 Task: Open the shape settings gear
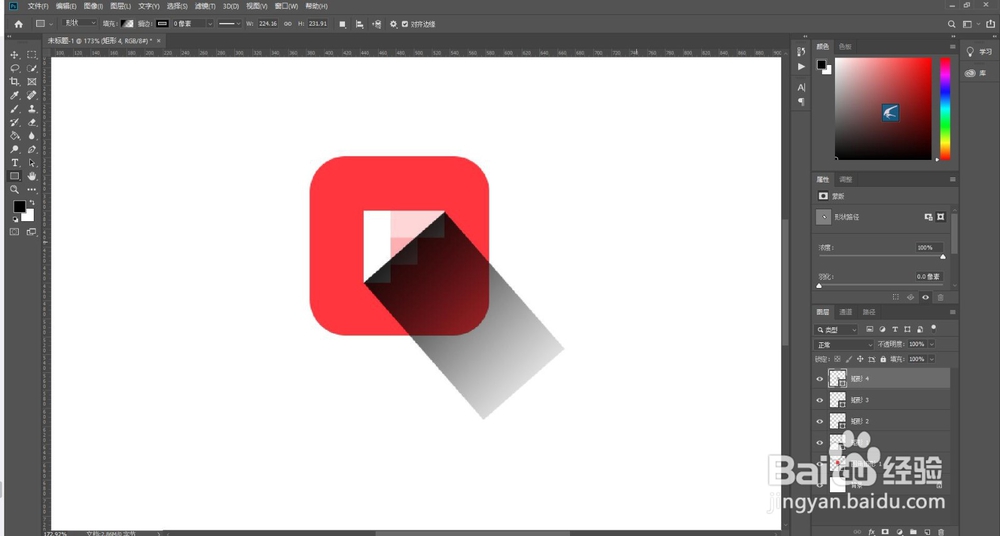[x=393, y=24]
